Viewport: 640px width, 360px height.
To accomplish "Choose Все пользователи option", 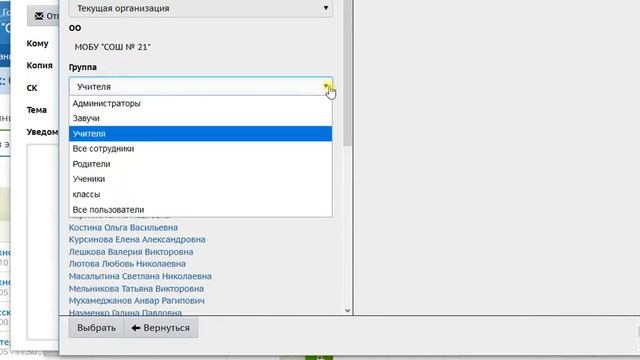I will tap(200, 209).
